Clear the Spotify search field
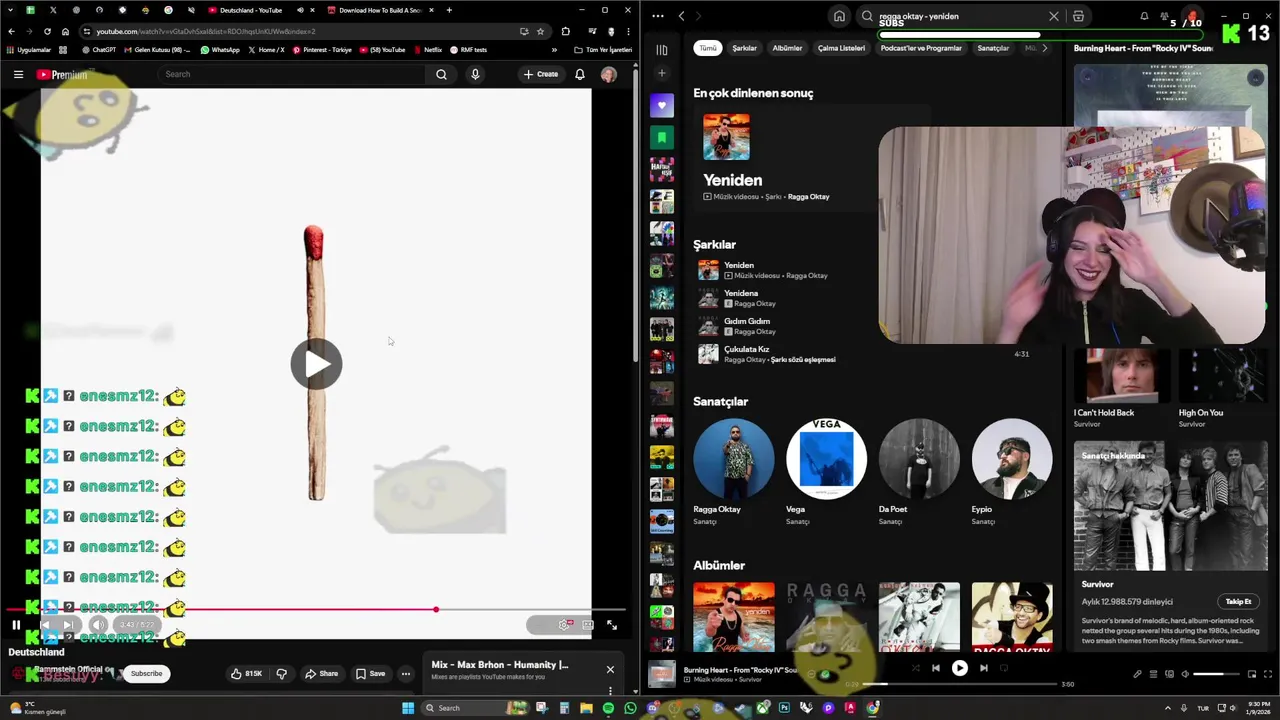Image resolution: width=1280 pixels, height=720 pixels. [x=1053, y=16]
